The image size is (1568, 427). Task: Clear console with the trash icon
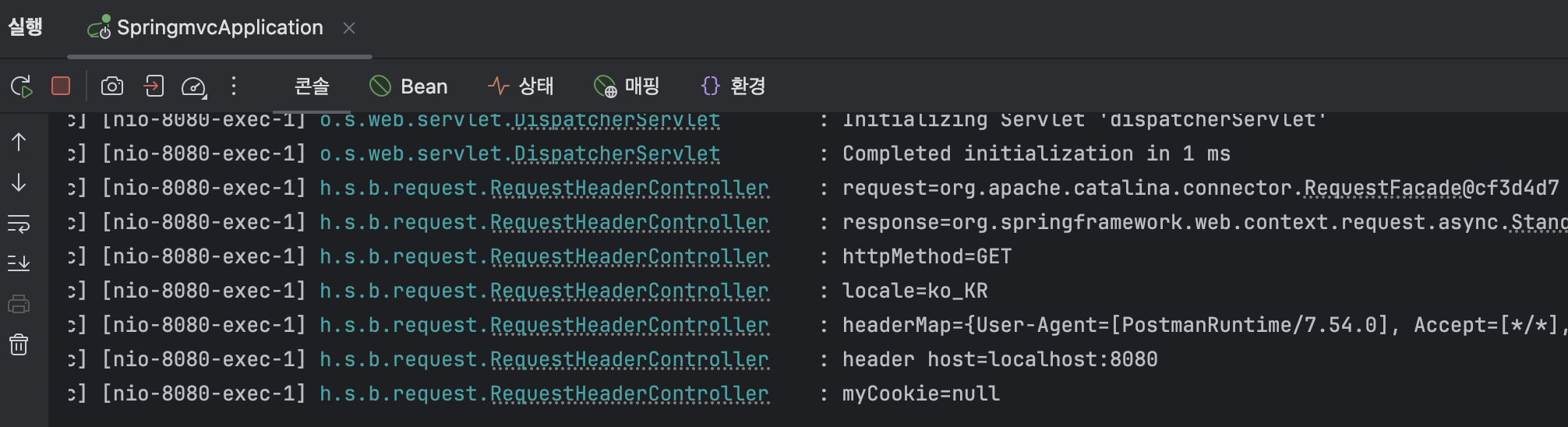[19, 344]
